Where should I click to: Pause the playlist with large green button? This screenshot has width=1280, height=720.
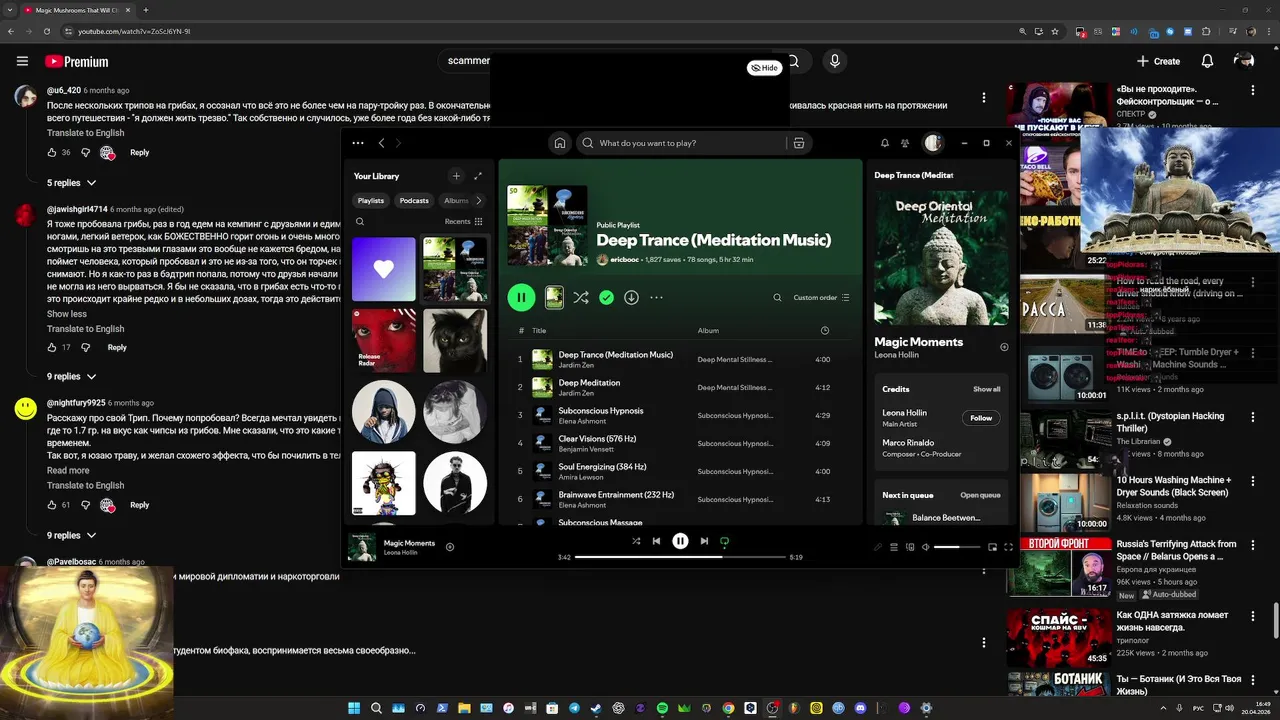521,297
